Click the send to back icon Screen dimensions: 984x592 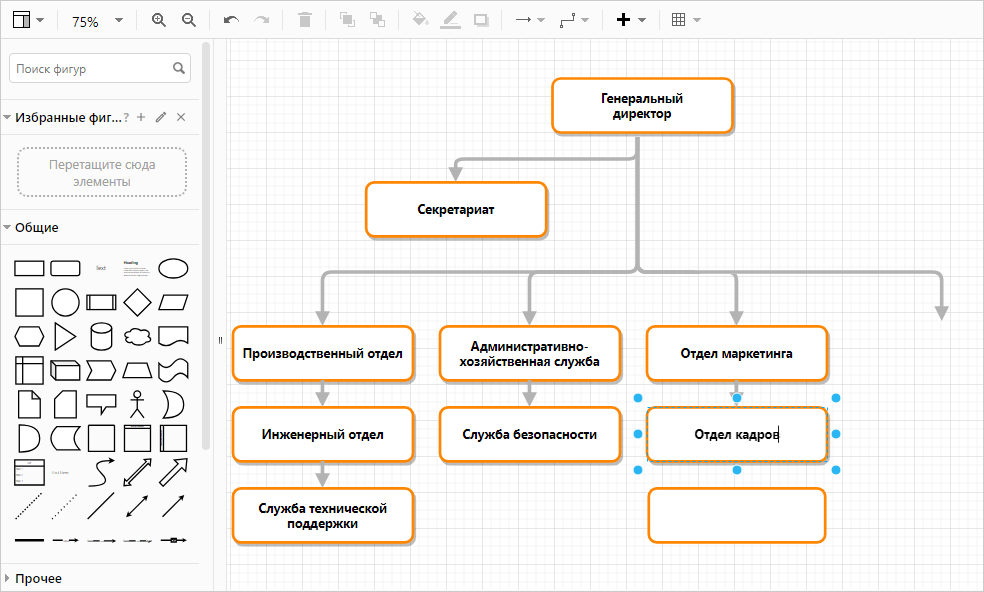click(377, 20)
